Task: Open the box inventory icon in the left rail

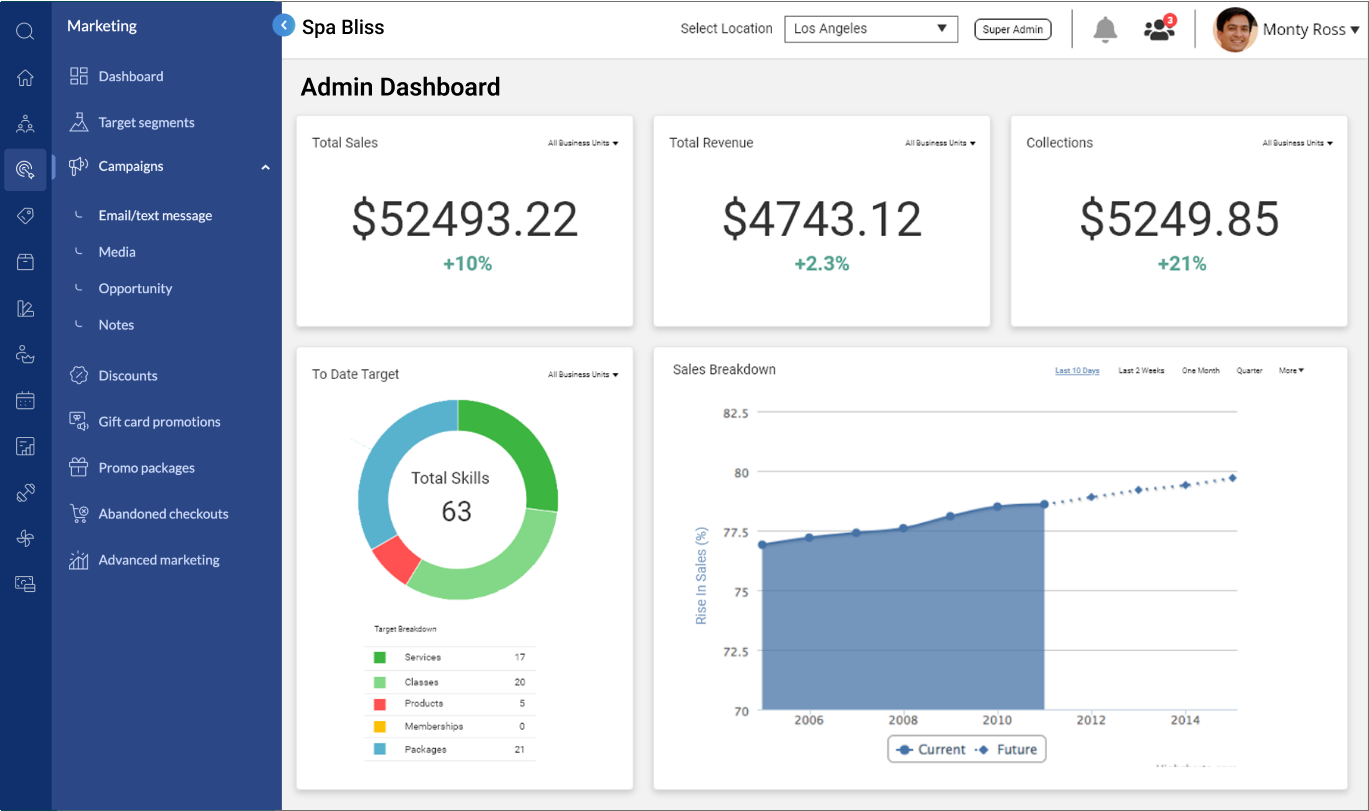Action: coord(25,262)
